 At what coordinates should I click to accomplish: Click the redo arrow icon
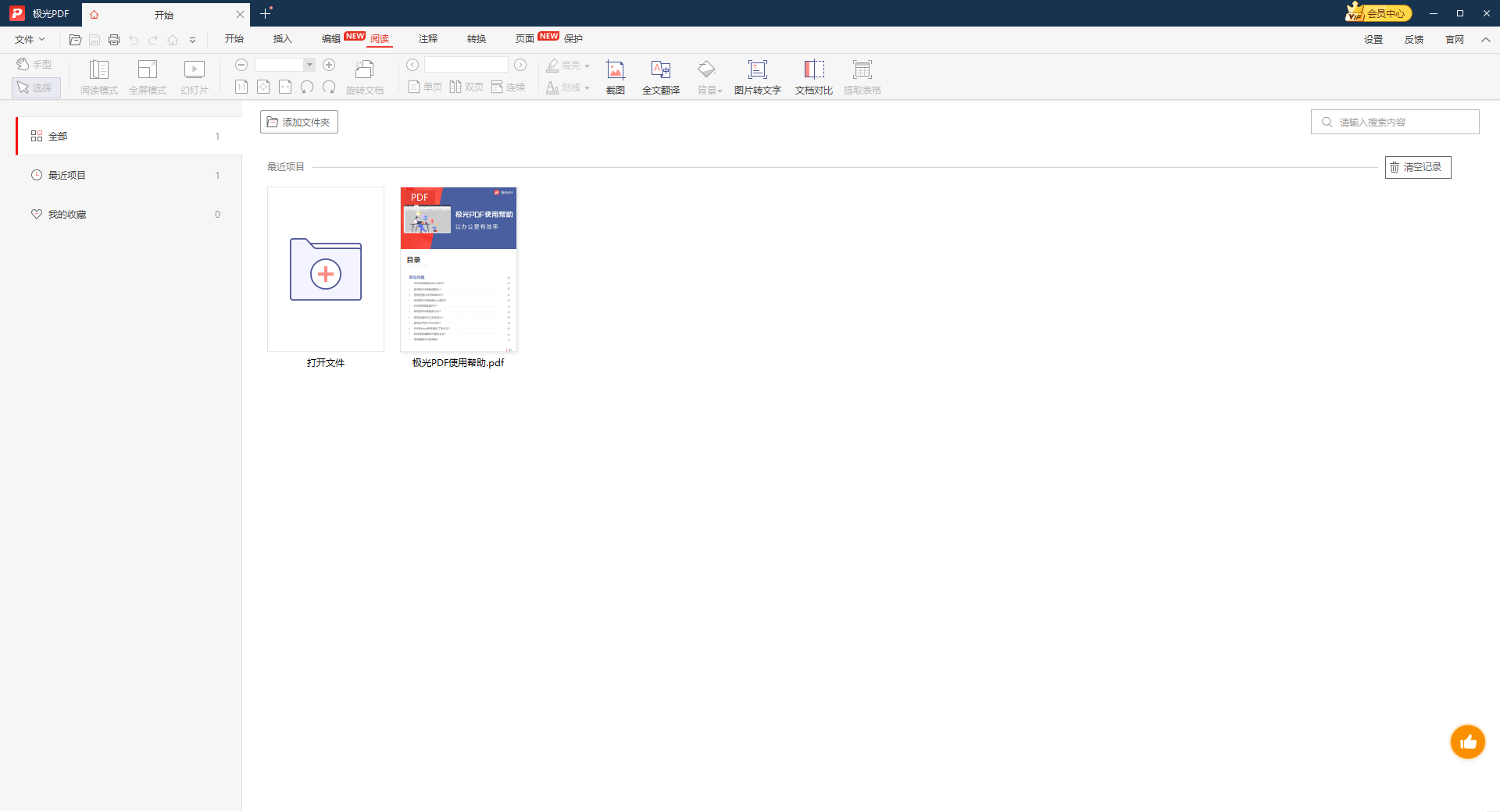point(153,40)
